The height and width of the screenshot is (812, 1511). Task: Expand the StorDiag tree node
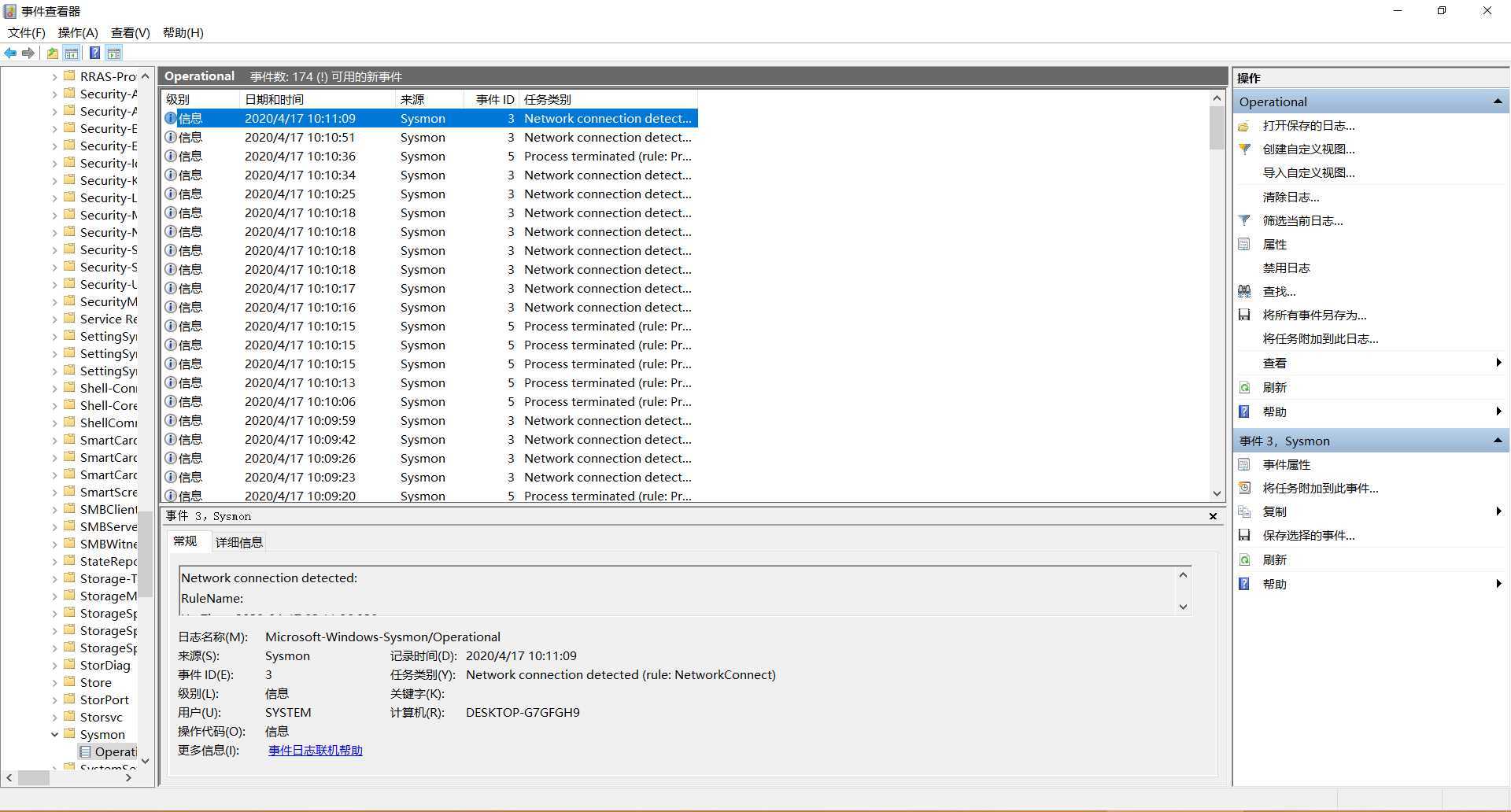pos(54,665)
